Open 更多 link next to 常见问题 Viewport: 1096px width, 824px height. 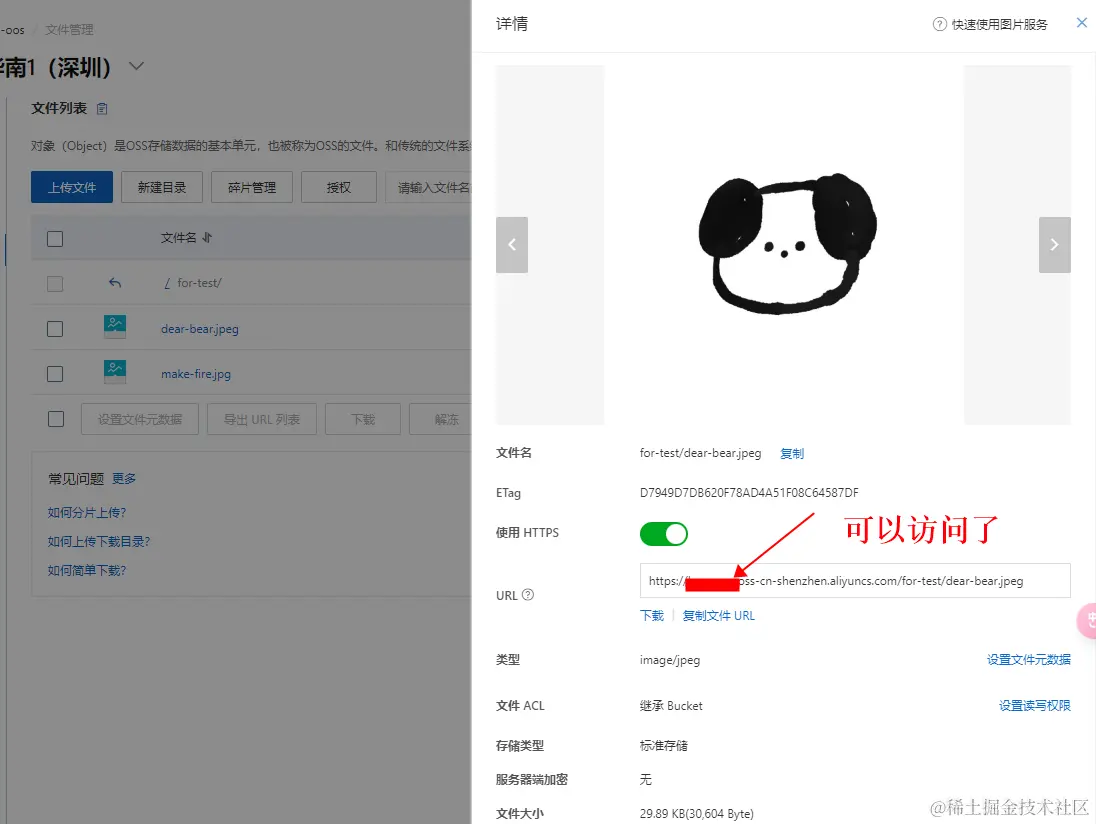(124, 479)
